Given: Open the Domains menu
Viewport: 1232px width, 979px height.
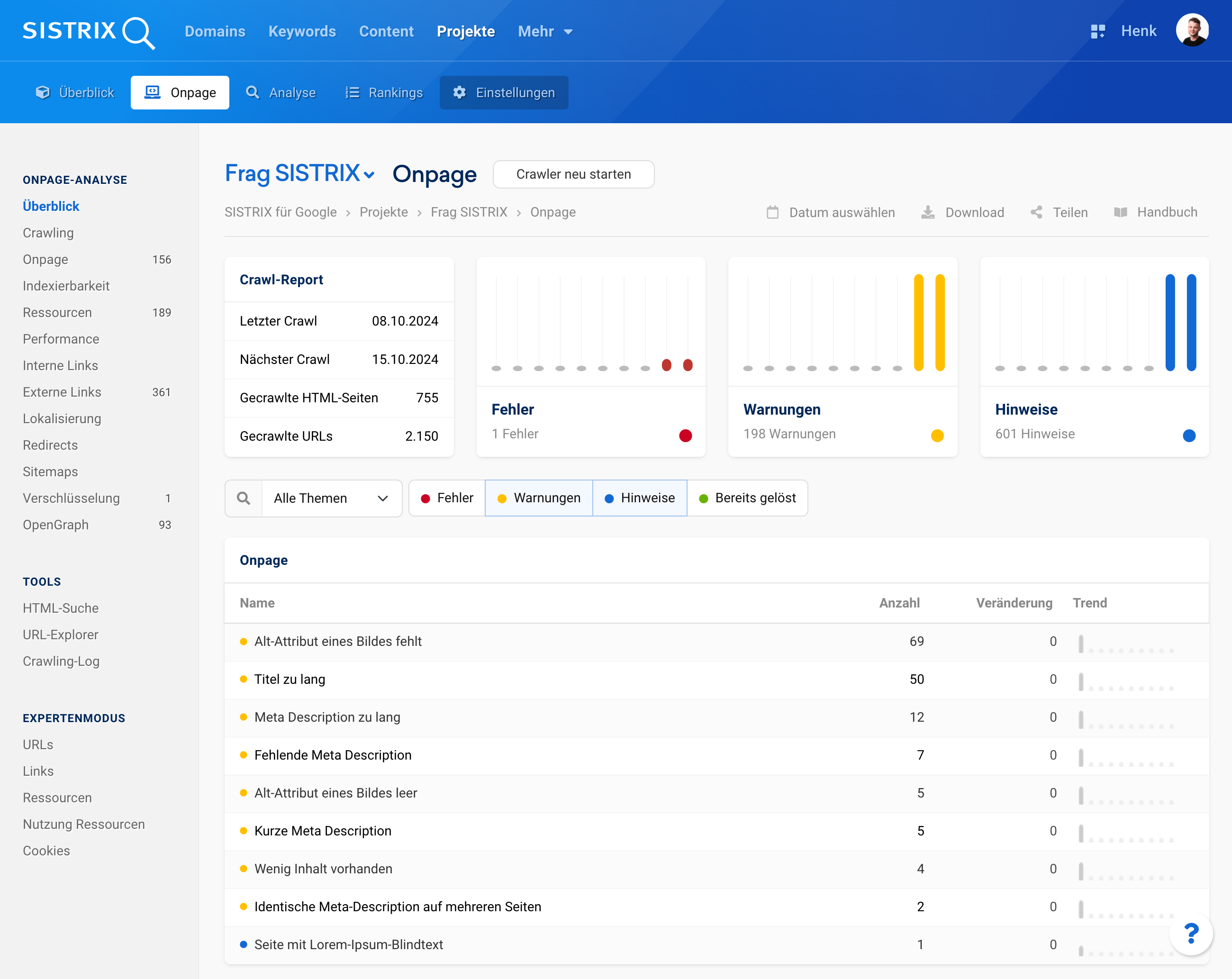Looking at the screenshot, I should point(215,31).
